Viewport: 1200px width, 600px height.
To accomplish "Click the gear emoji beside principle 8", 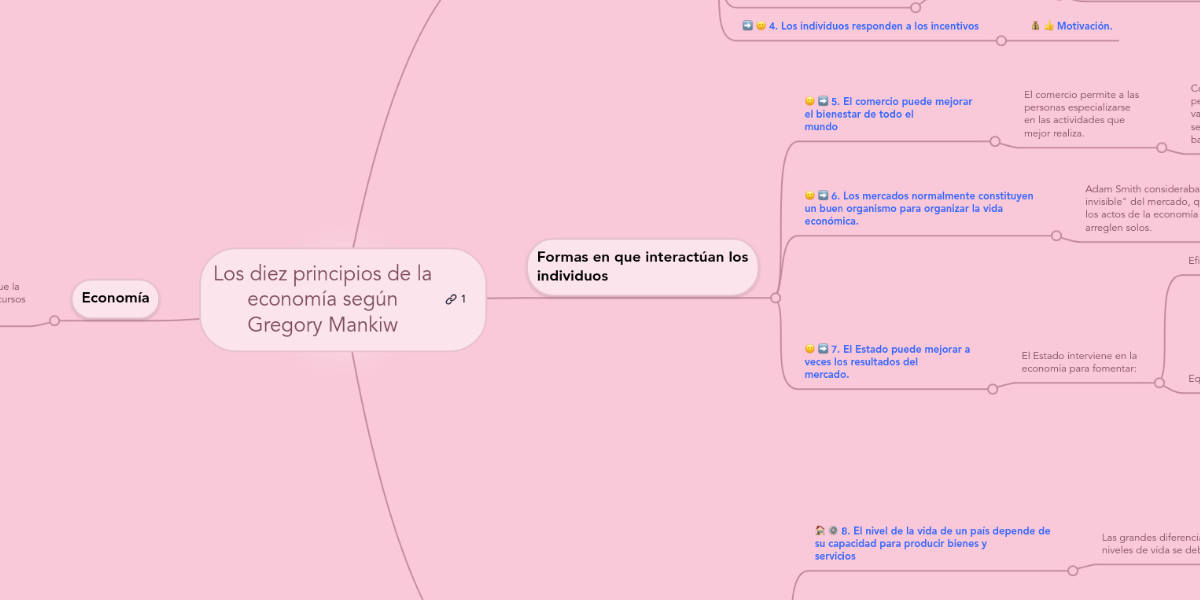I will [x=833, y=531].
